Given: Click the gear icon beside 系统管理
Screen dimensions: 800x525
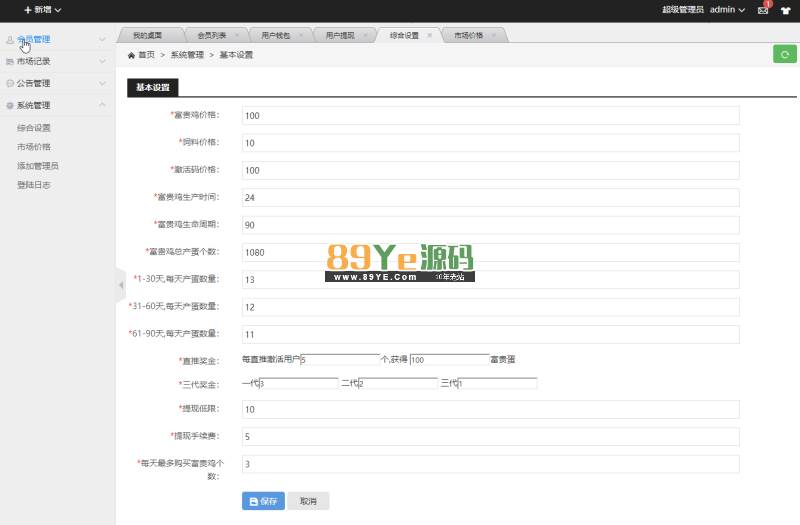Looking at the screenshot, I should click(10, 105).
